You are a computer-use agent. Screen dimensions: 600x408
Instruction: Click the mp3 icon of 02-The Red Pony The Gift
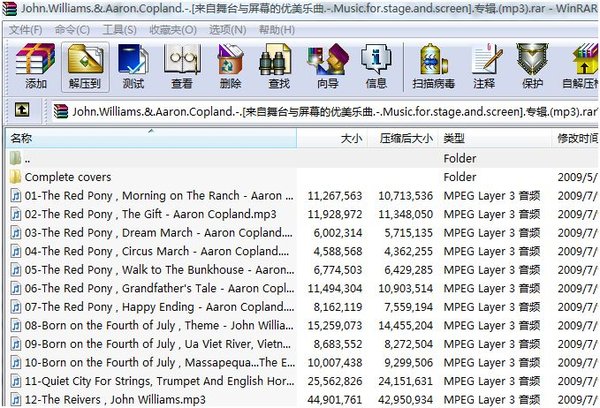pyautogui.click(x=16, y=214)
